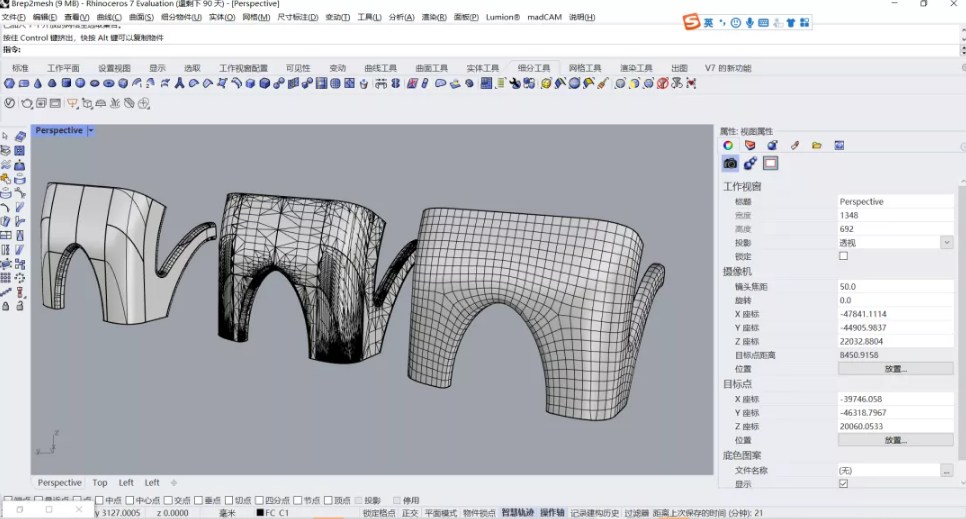The width and height of the screenshot is (966, 519).
Task: Click the funnel filter icon in second toolbar
Action: pyautogui.click(x=72, y=103)
